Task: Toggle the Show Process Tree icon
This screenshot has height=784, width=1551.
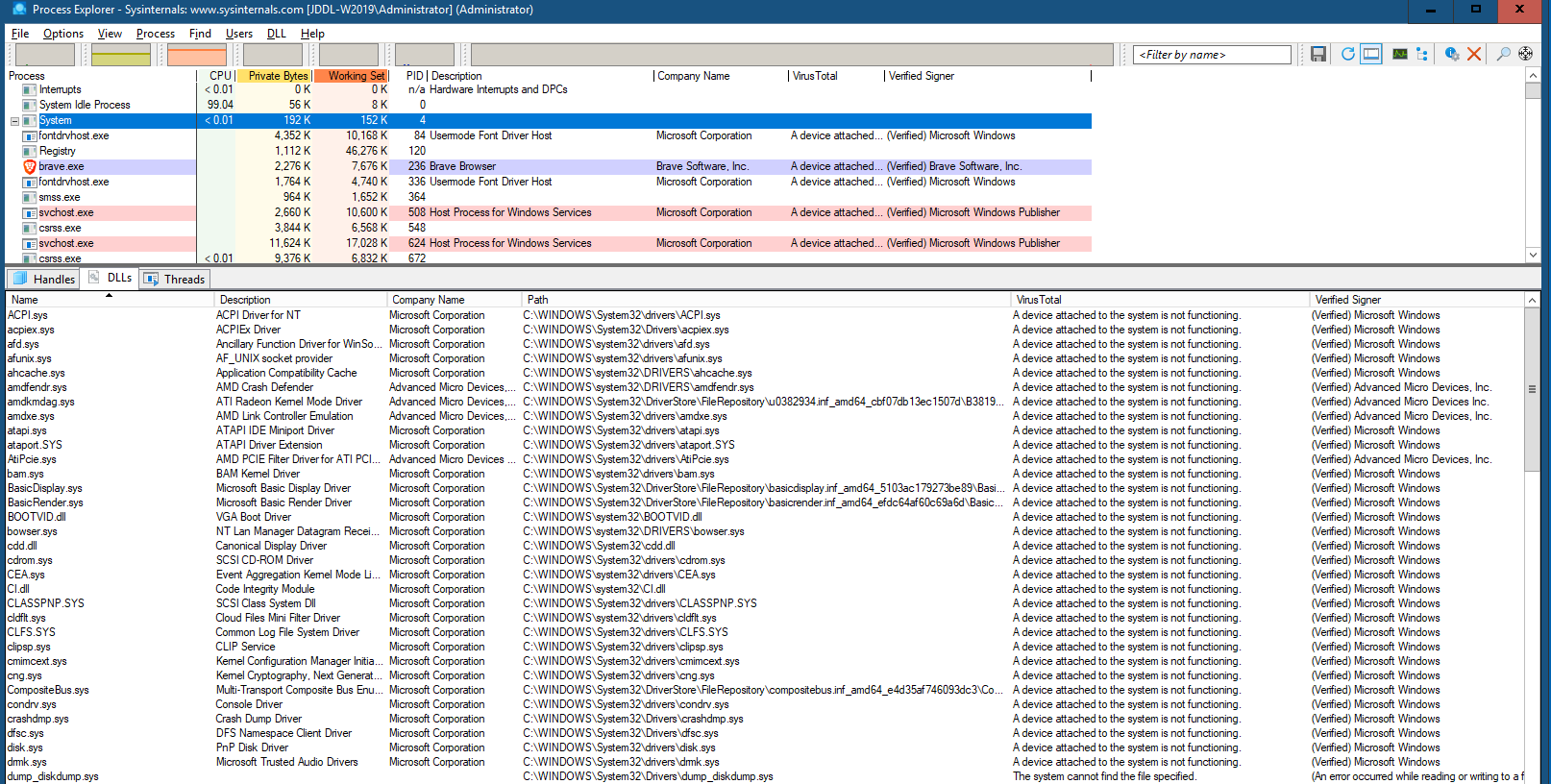Action: [1422, 55]
